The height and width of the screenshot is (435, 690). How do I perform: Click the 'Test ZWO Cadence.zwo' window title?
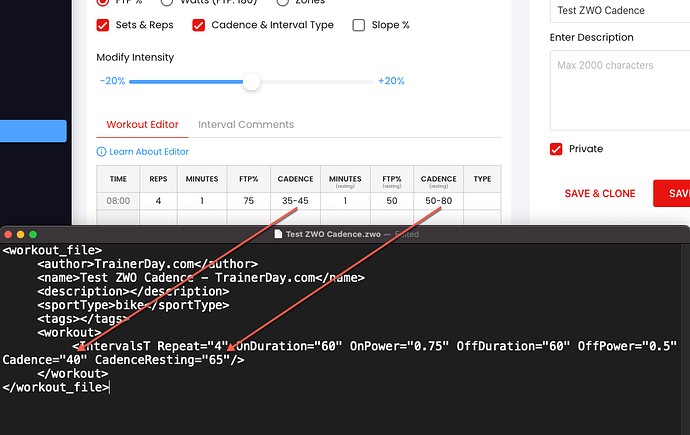[333, 234]
